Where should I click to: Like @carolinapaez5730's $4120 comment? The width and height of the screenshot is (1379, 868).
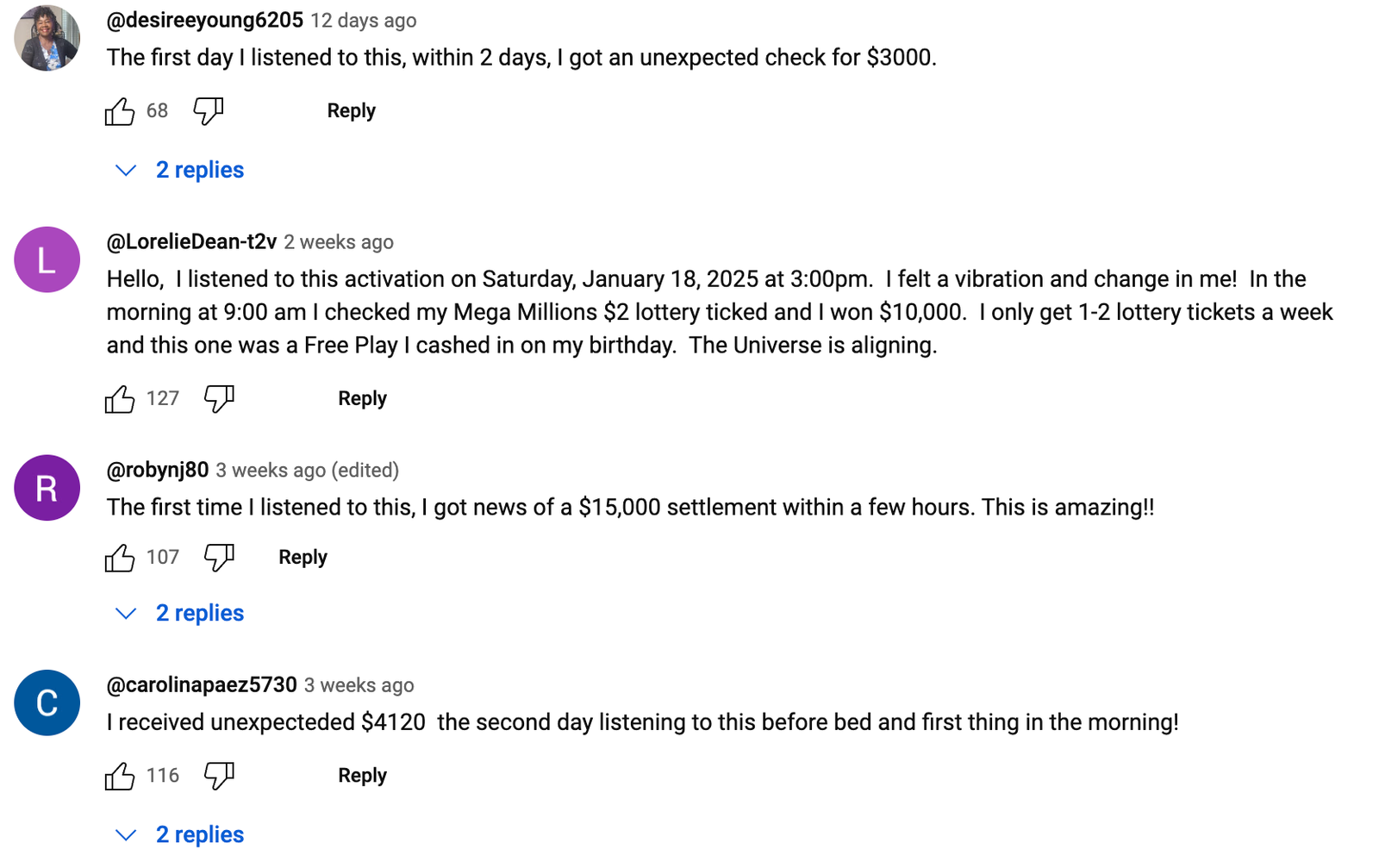(120, 776)
